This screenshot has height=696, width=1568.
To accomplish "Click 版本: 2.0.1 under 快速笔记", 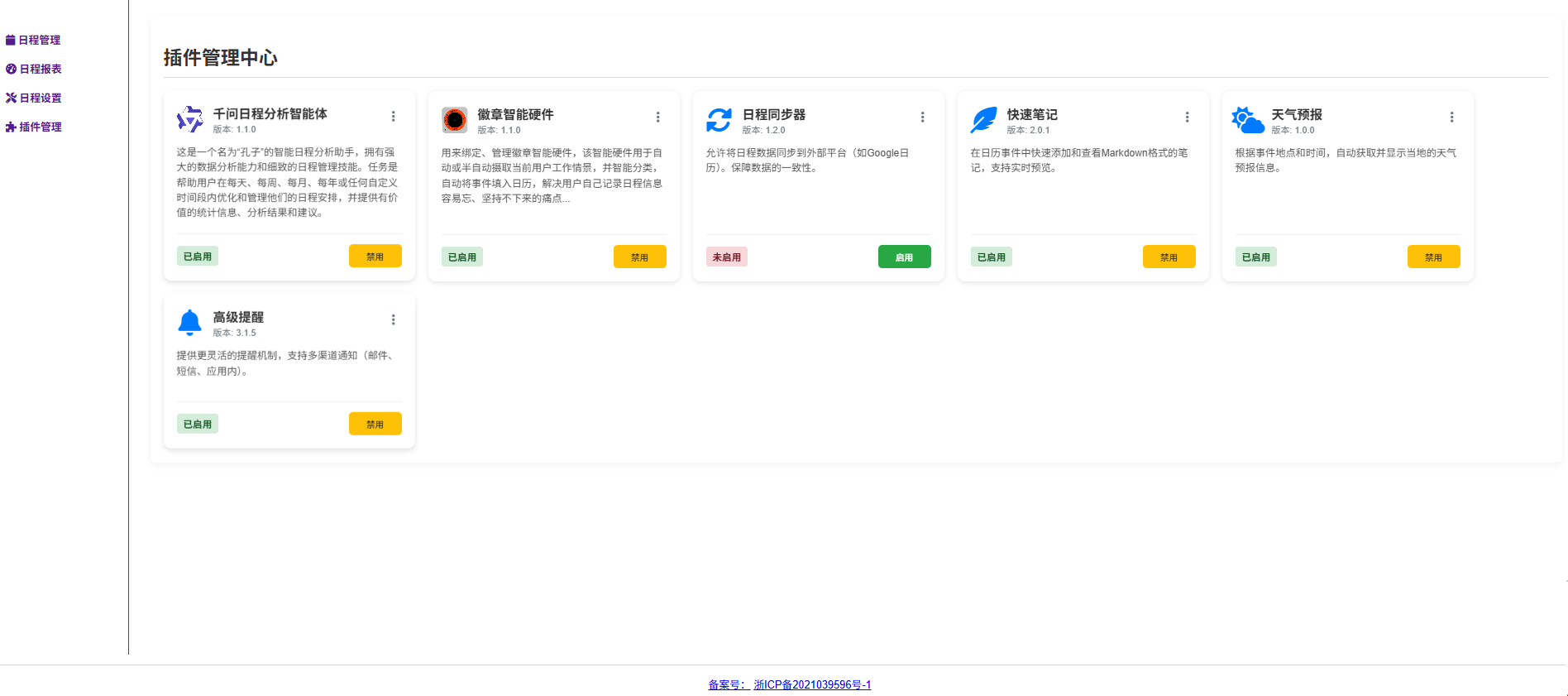I will click(1029, 130).
